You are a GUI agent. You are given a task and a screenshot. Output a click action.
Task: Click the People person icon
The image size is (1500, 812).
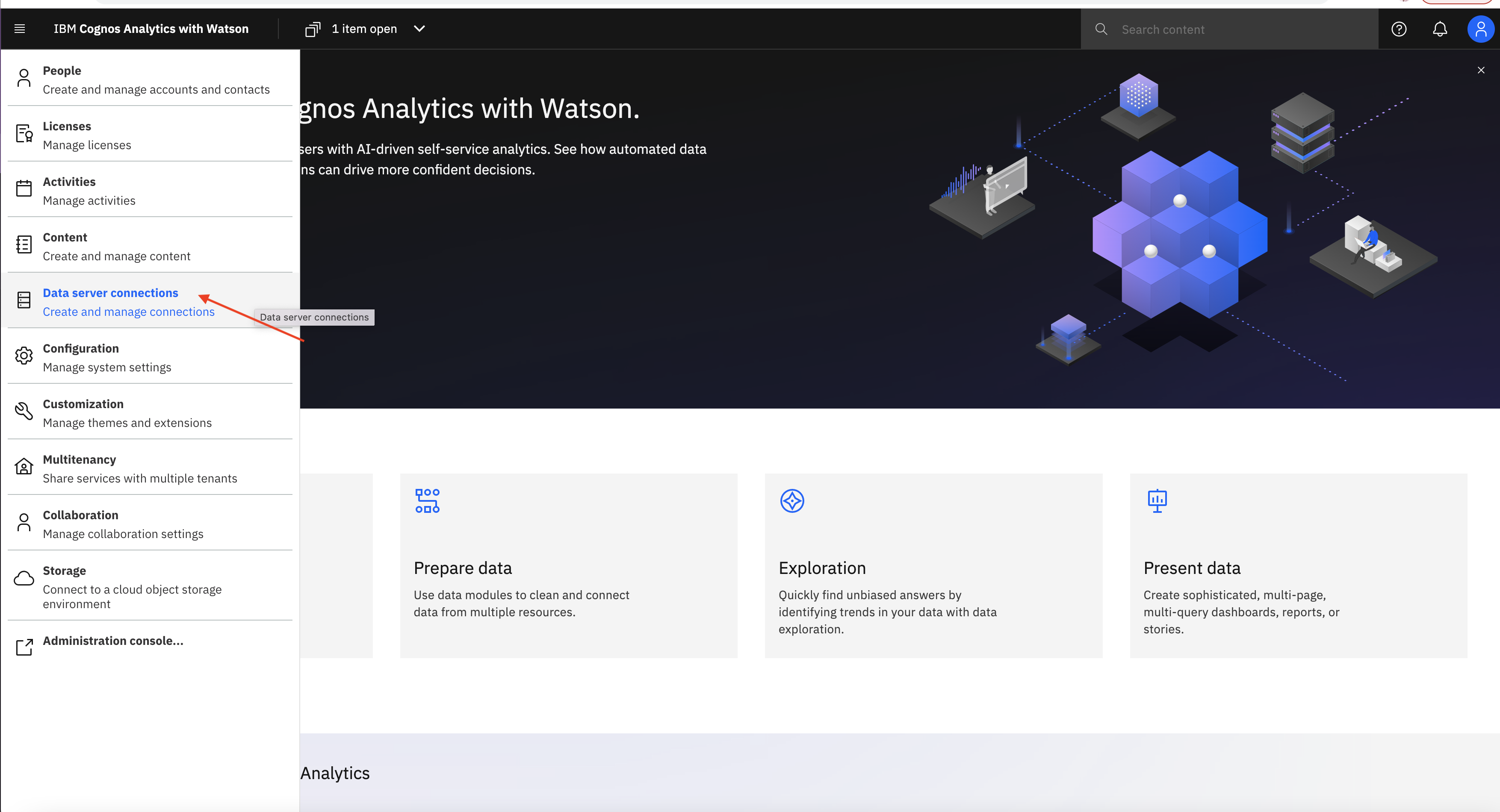[24, 78]
